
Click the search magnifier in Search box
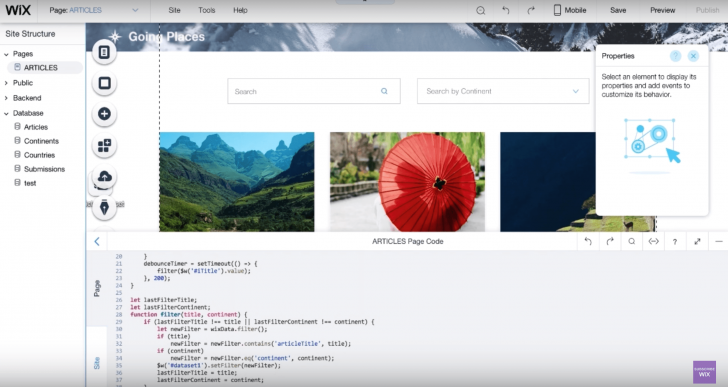tap(384, 91)
